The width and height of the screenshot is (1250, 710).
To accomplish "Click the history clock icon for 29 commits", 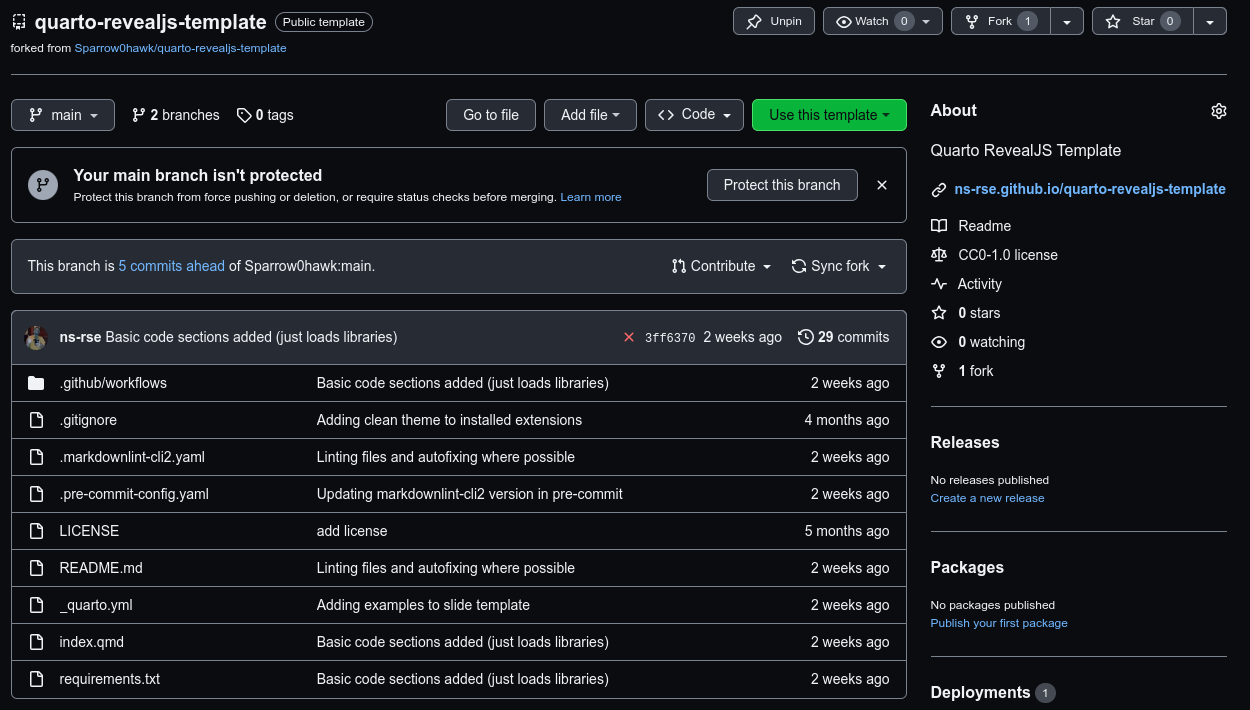I will [805, 337].
